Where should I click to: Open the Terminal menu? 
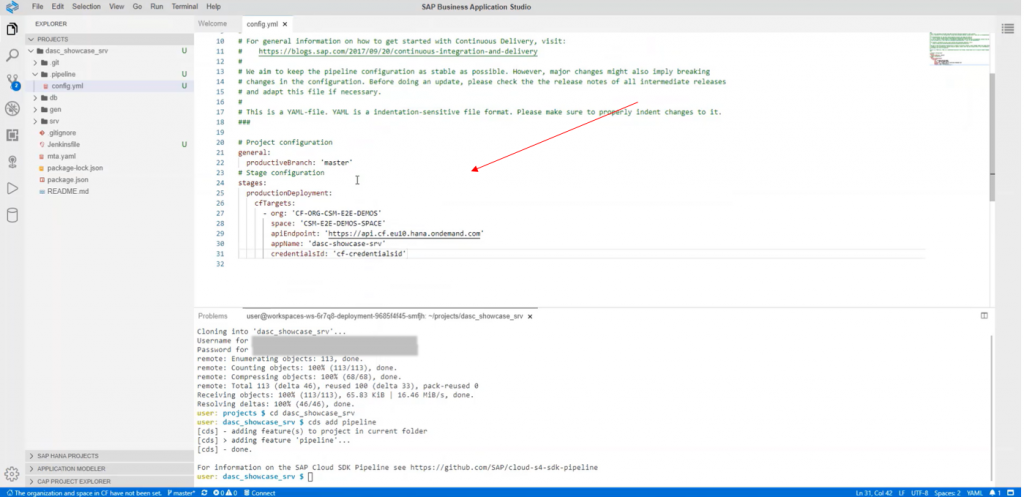(185, 7)
